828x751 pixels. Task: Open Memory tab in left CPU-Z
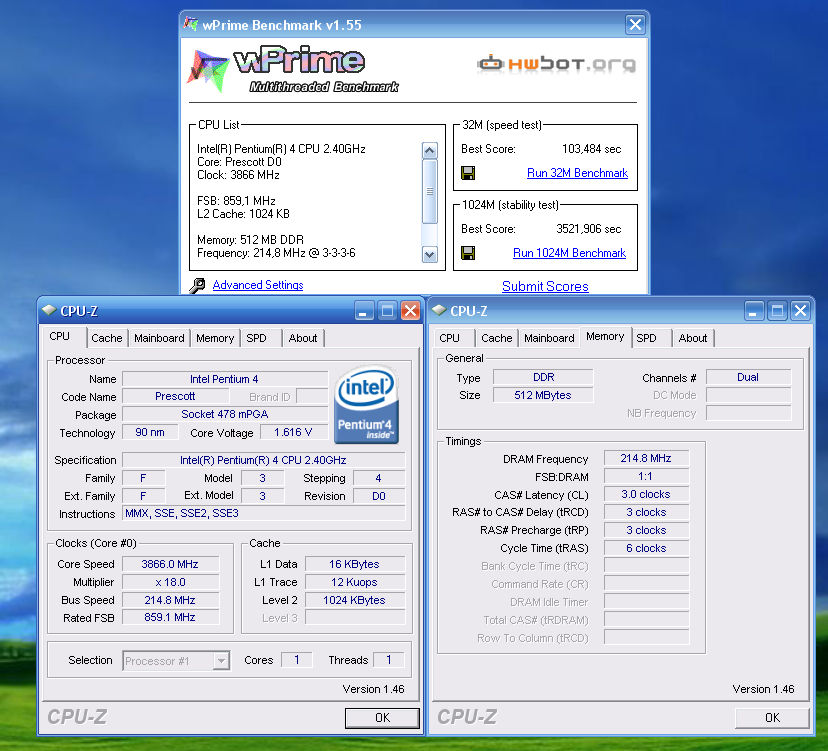coord(215,338)
